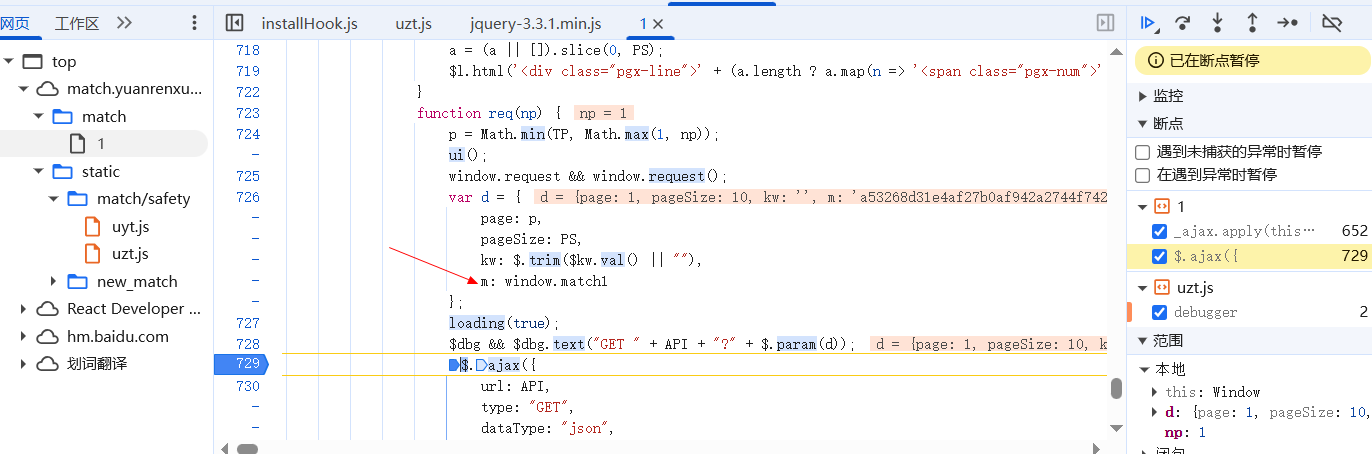The height and width of the screenshot is (454, 1372).
Task: Click the file icon of breakpoint group 1
Action: pos(1162,207)
